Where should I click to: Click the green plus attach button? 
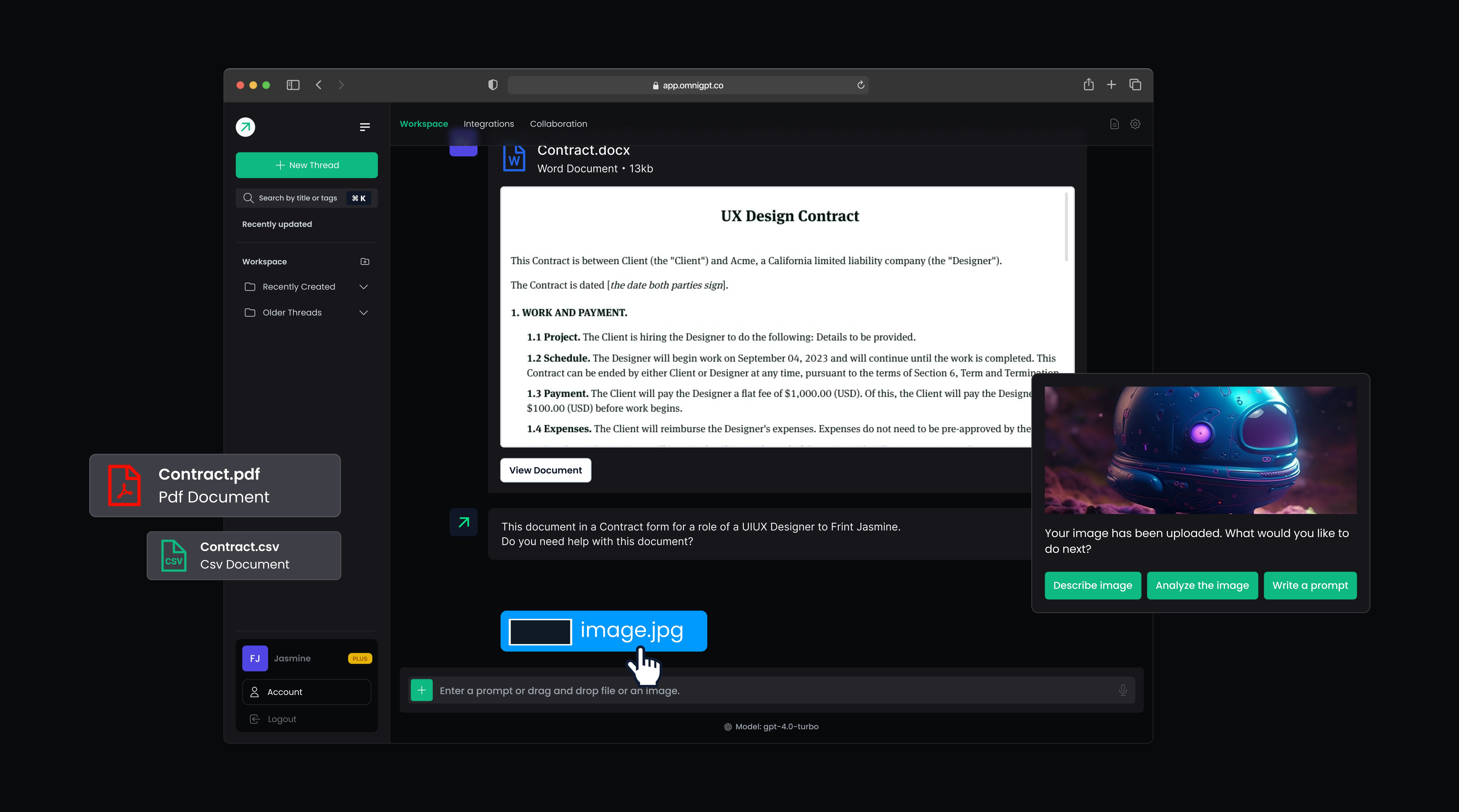tap(421, 690)
